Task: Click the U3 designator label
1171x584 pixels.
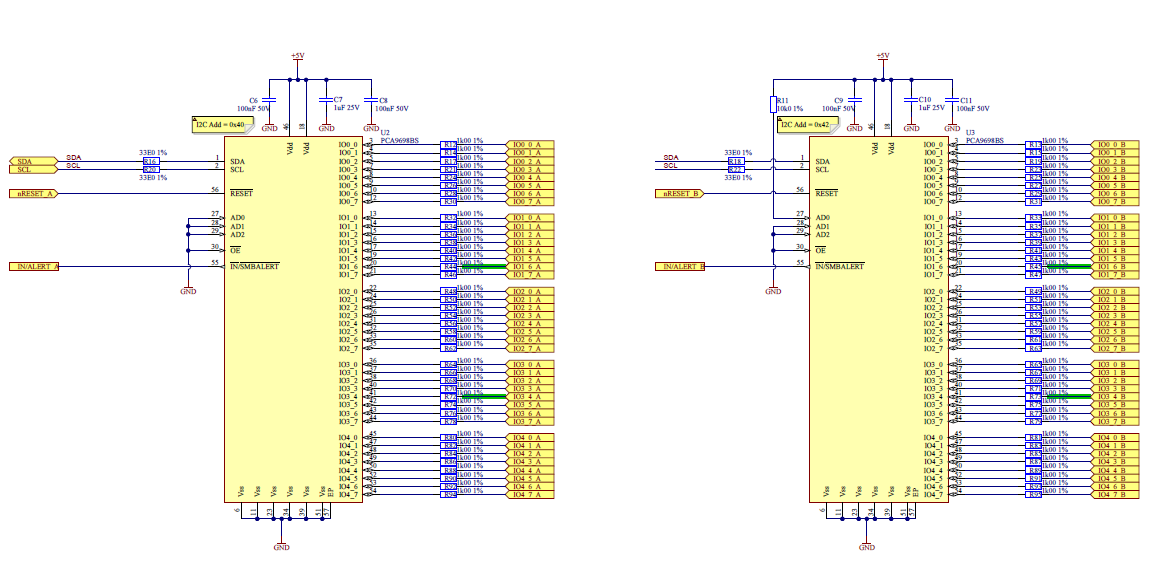Action: (x=970, y=132)
